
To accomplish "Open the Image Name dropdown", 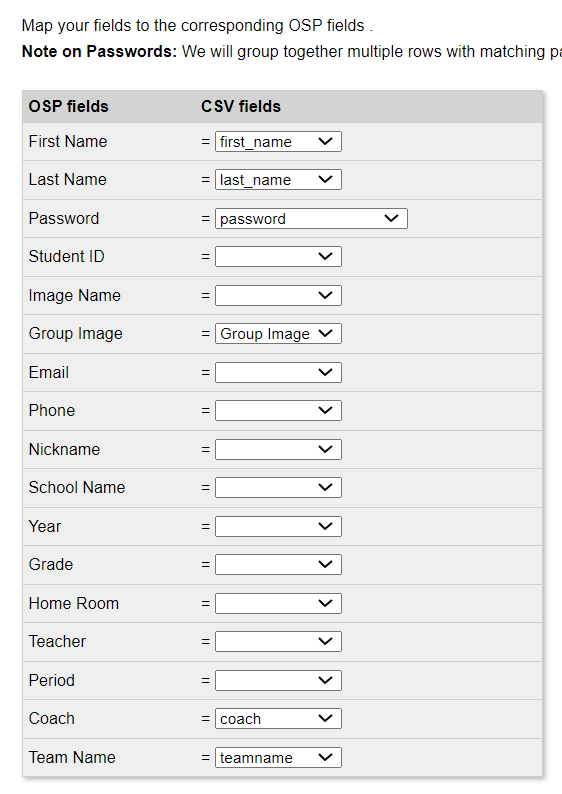I will click(x=278, y=295).
